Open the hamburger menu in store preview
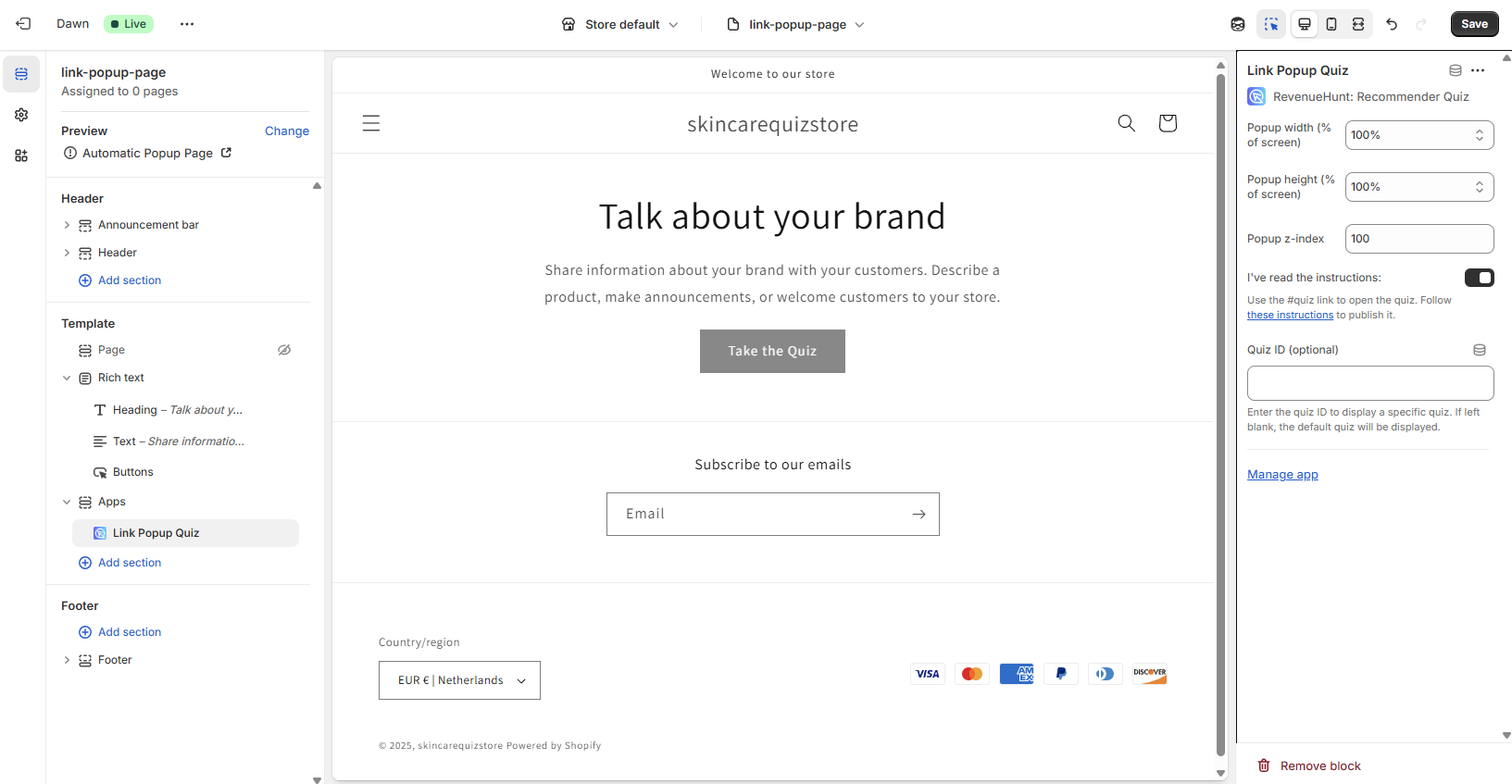This screenshot has width=1512, height=784. (371, 123)
